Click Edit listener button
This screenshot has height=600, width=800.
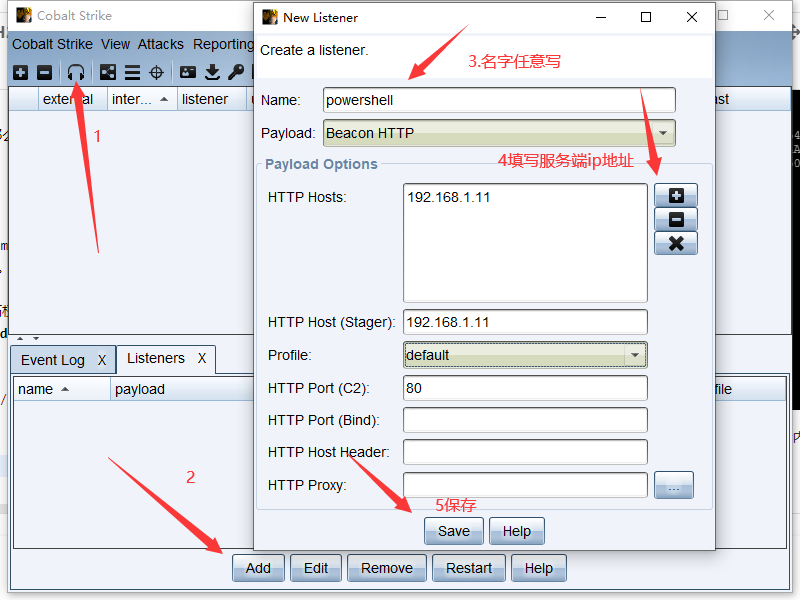(x=316, y=568)
